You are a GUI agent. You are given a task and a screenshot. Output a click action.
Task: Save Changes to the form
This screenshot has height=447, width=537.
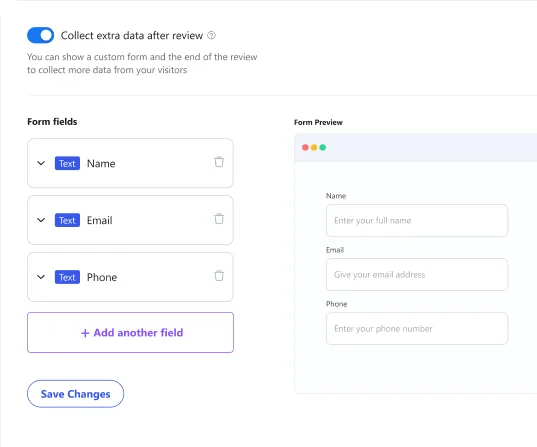point(75,394)
